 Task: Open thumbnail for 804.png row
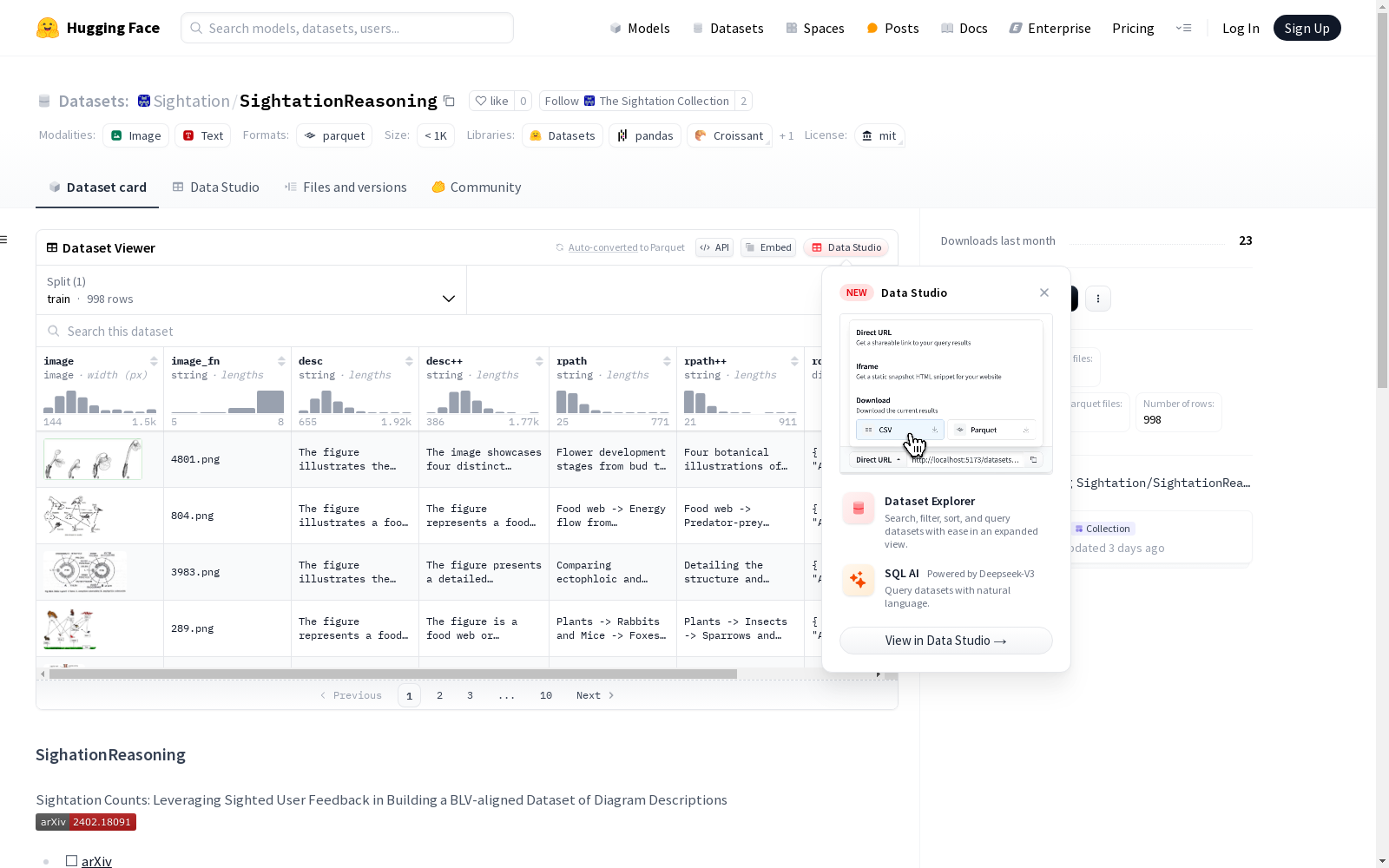(x=74, y=516)
